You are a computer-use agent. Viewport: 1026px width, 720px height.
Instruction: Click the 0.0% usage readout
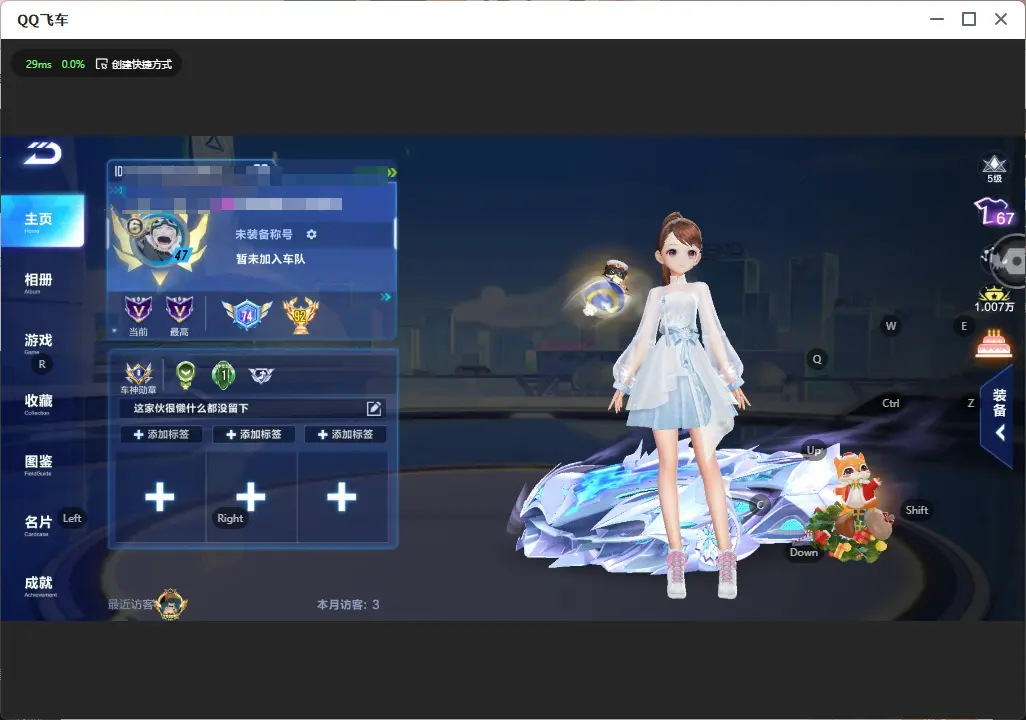point(73,64)
